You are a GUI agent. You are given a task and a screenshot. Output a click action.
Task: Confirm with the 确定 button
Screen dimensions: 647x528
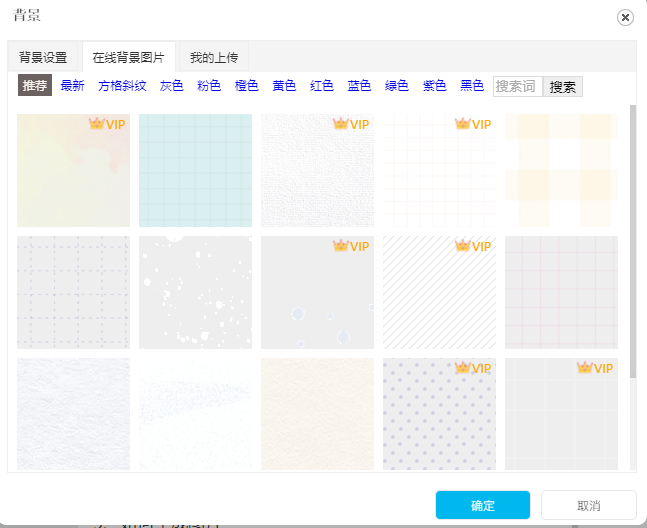point(482,505)
